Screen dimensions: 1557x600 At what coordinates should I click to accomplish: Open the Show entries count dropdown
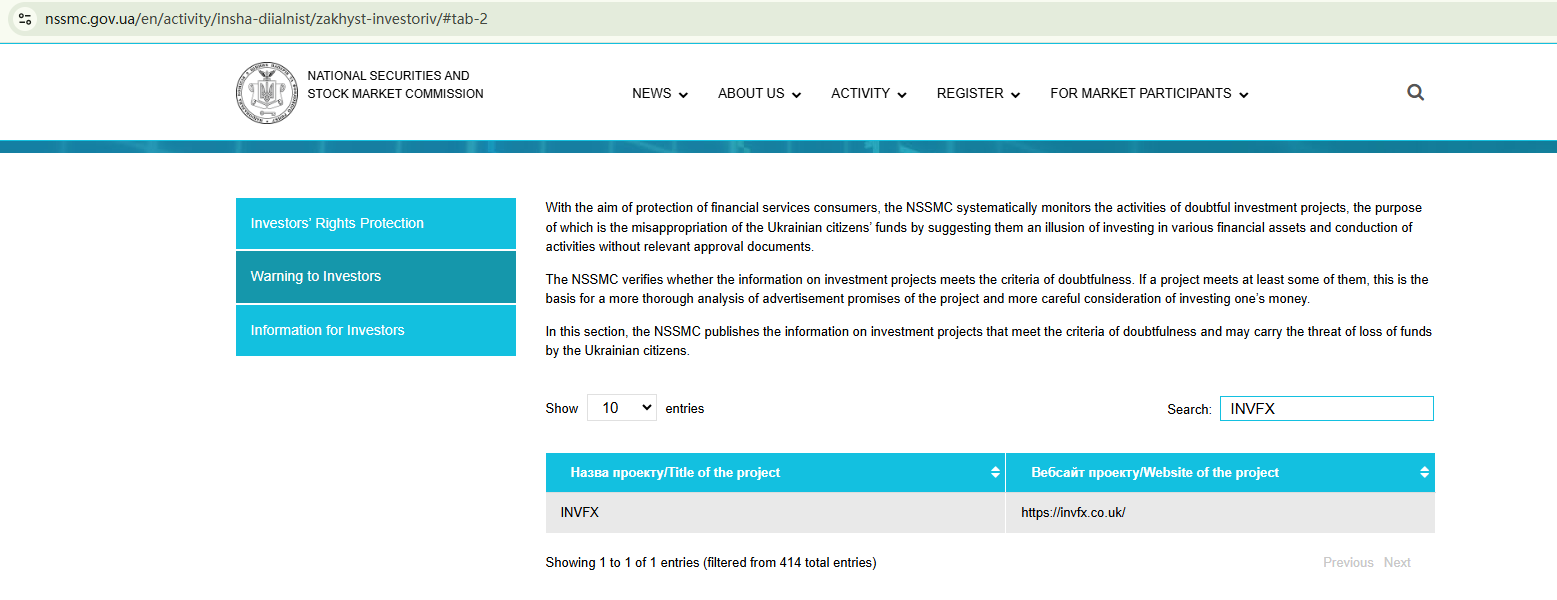(x=622, y=408)
